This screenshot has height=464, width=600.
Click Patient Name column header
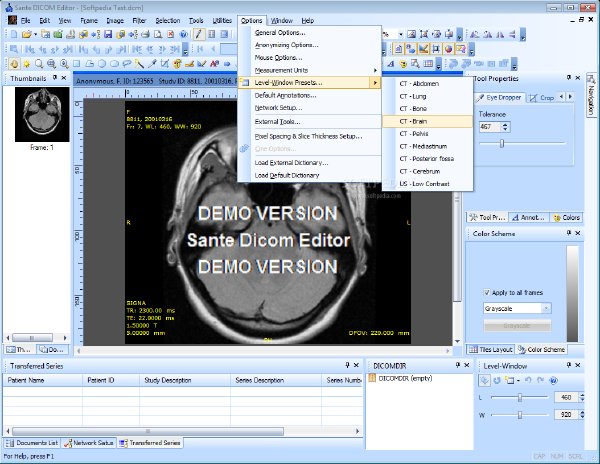(x=42, y=380)
